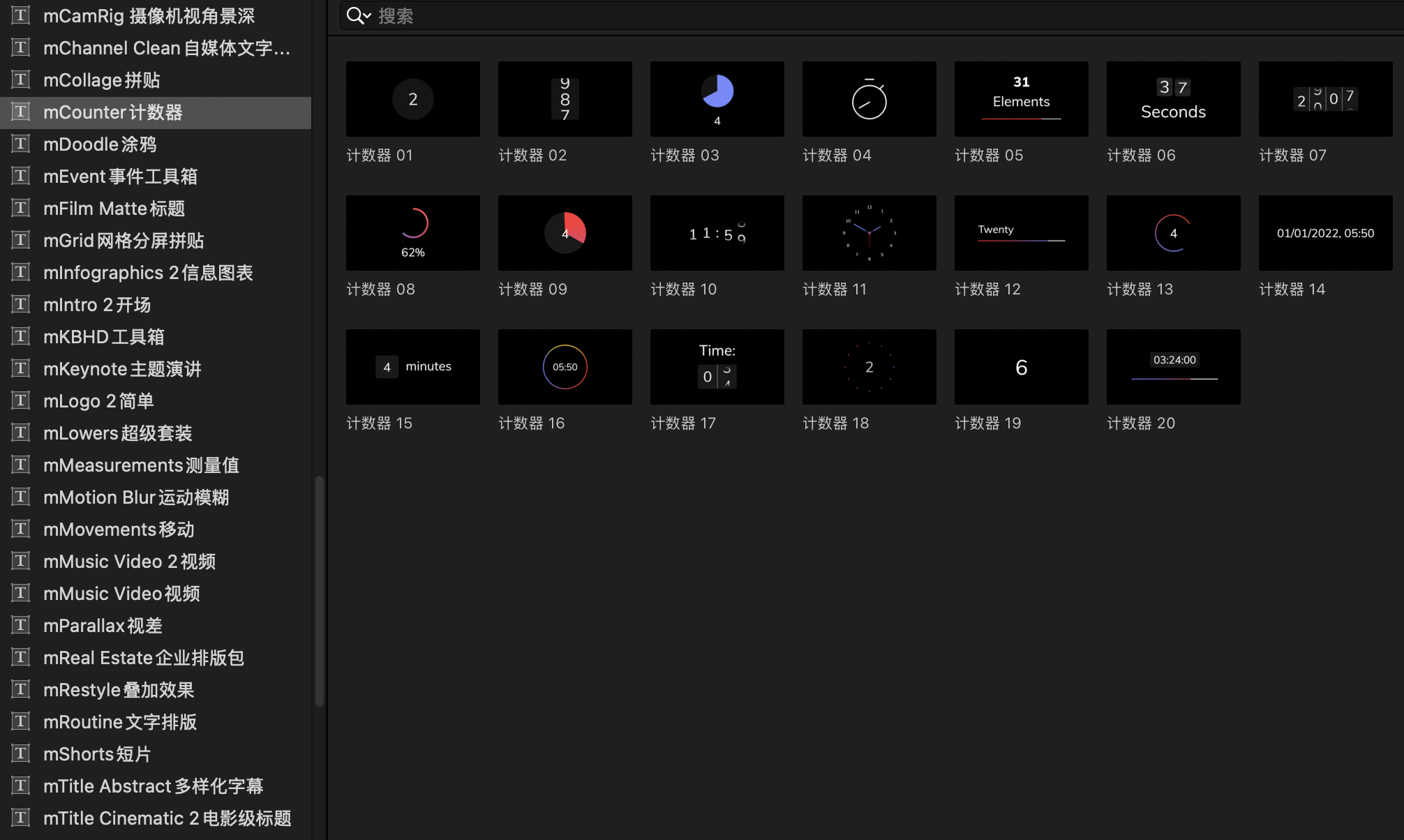Open mLogo 2 简单 category
This screenshot has height=840, width=1404.
click(x=156, y=401)
